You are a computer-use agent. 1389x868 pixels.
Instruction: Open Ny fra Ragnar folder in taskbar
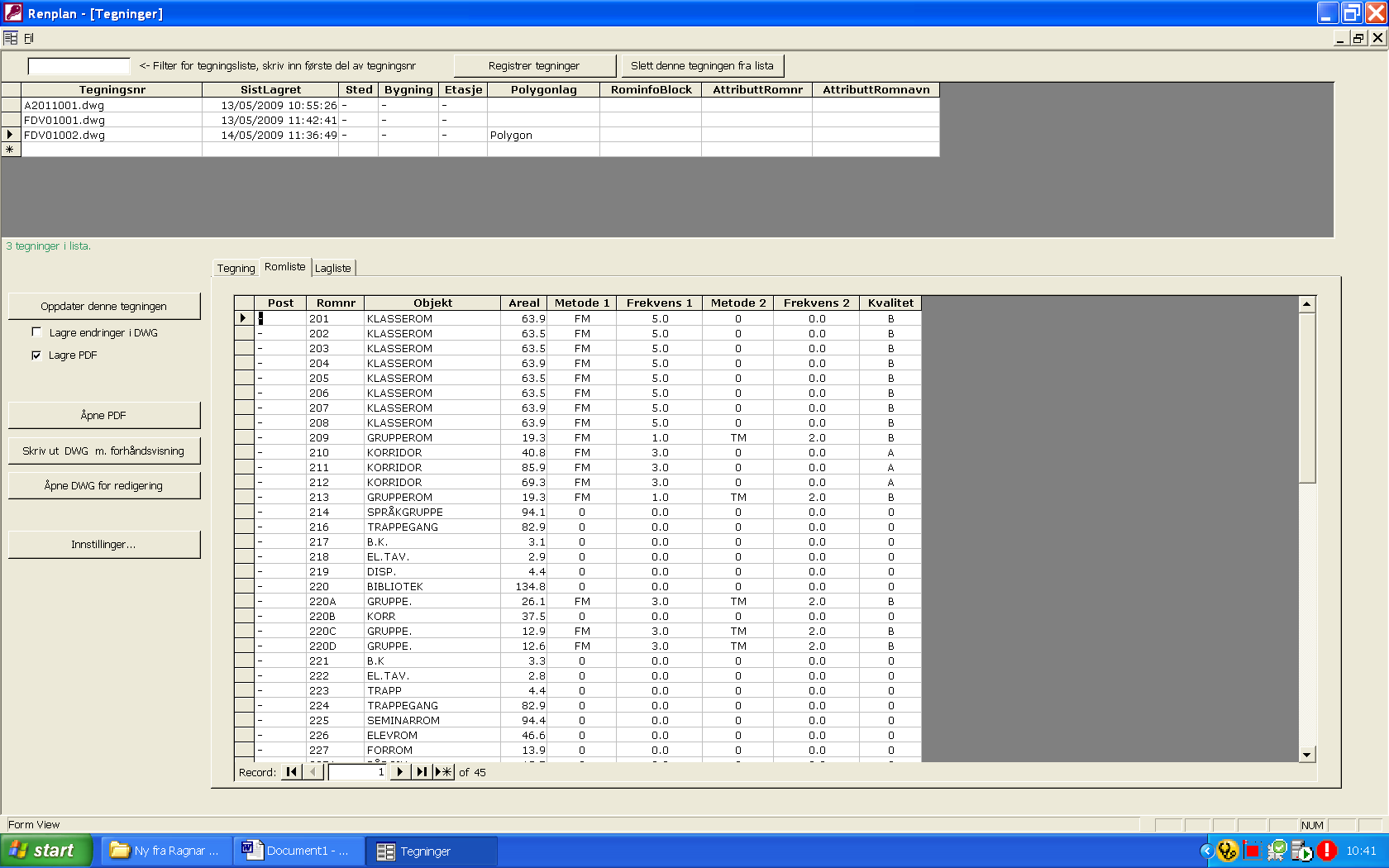pyautogui.click(x=167, y=851)
